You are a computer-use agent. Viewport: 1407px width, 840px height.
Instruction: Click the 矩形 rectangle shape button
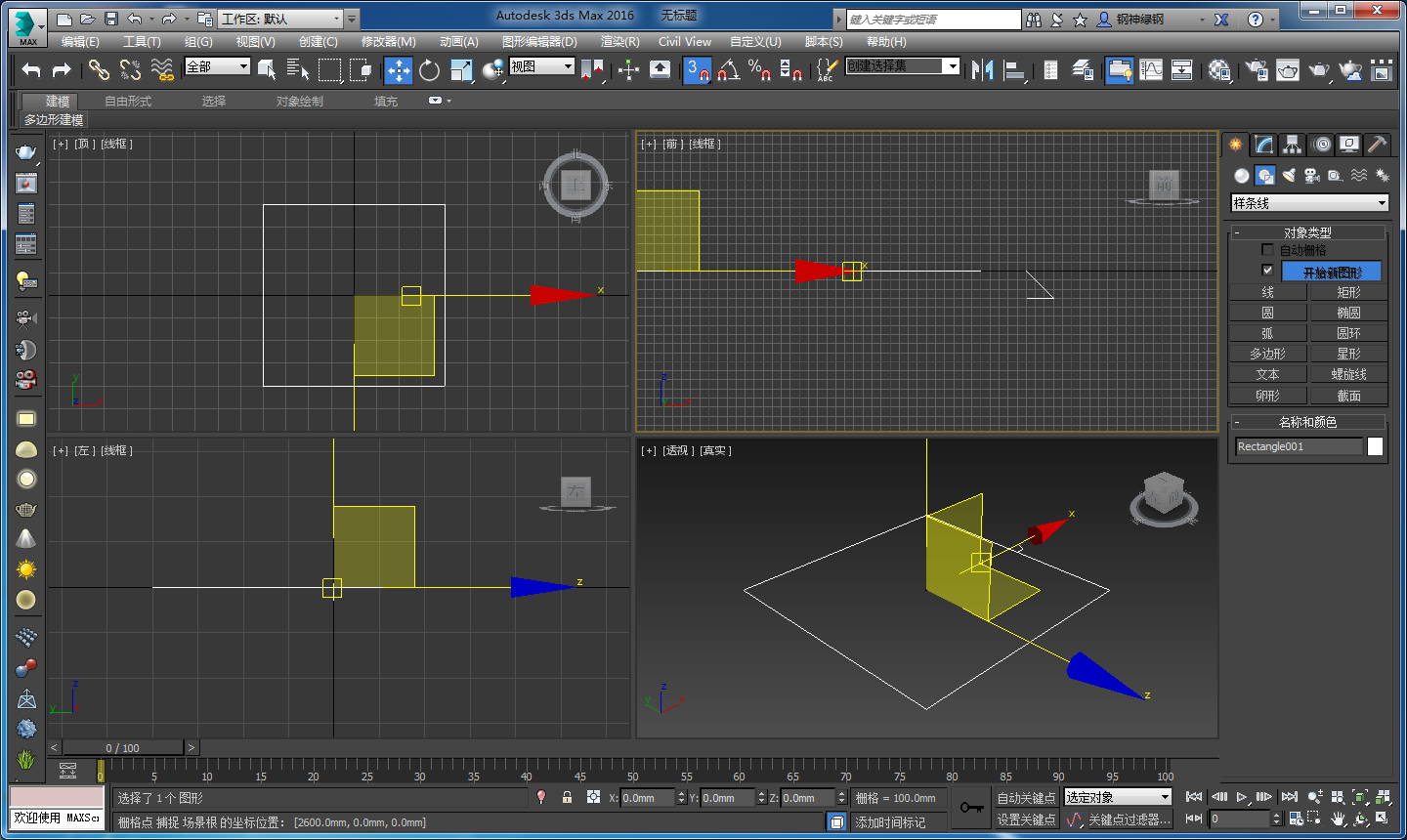tap(1348, 292)
